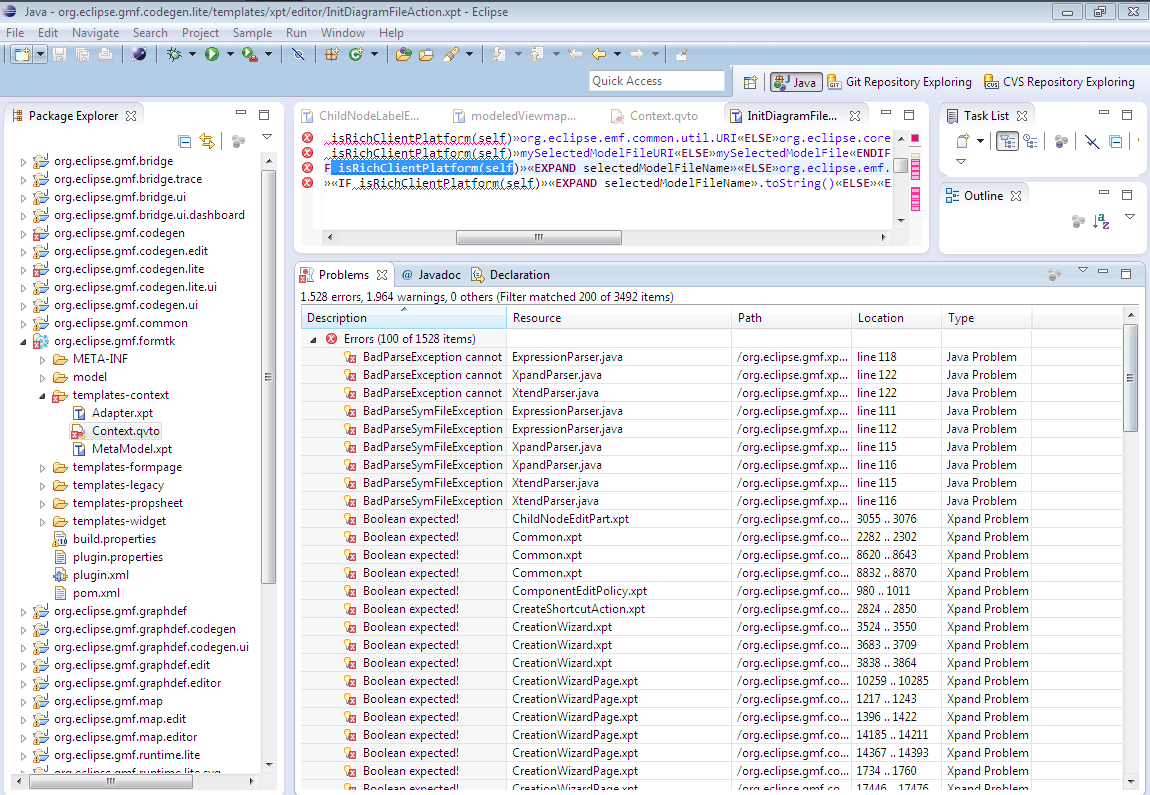Click the crossed-out icon in Task List toolbar
This screenshot has width=1150, height=795.
[x=1092, y=142]
